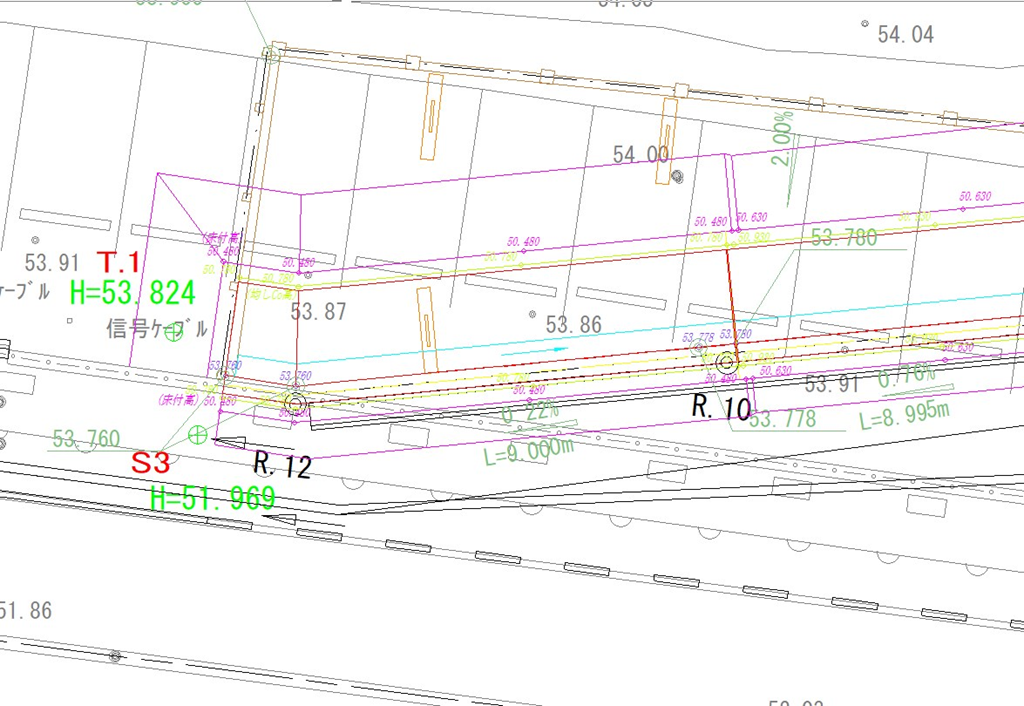Select the R. 12 label
The width and height of the screenshot is (1024, 706).
[282, 464]
